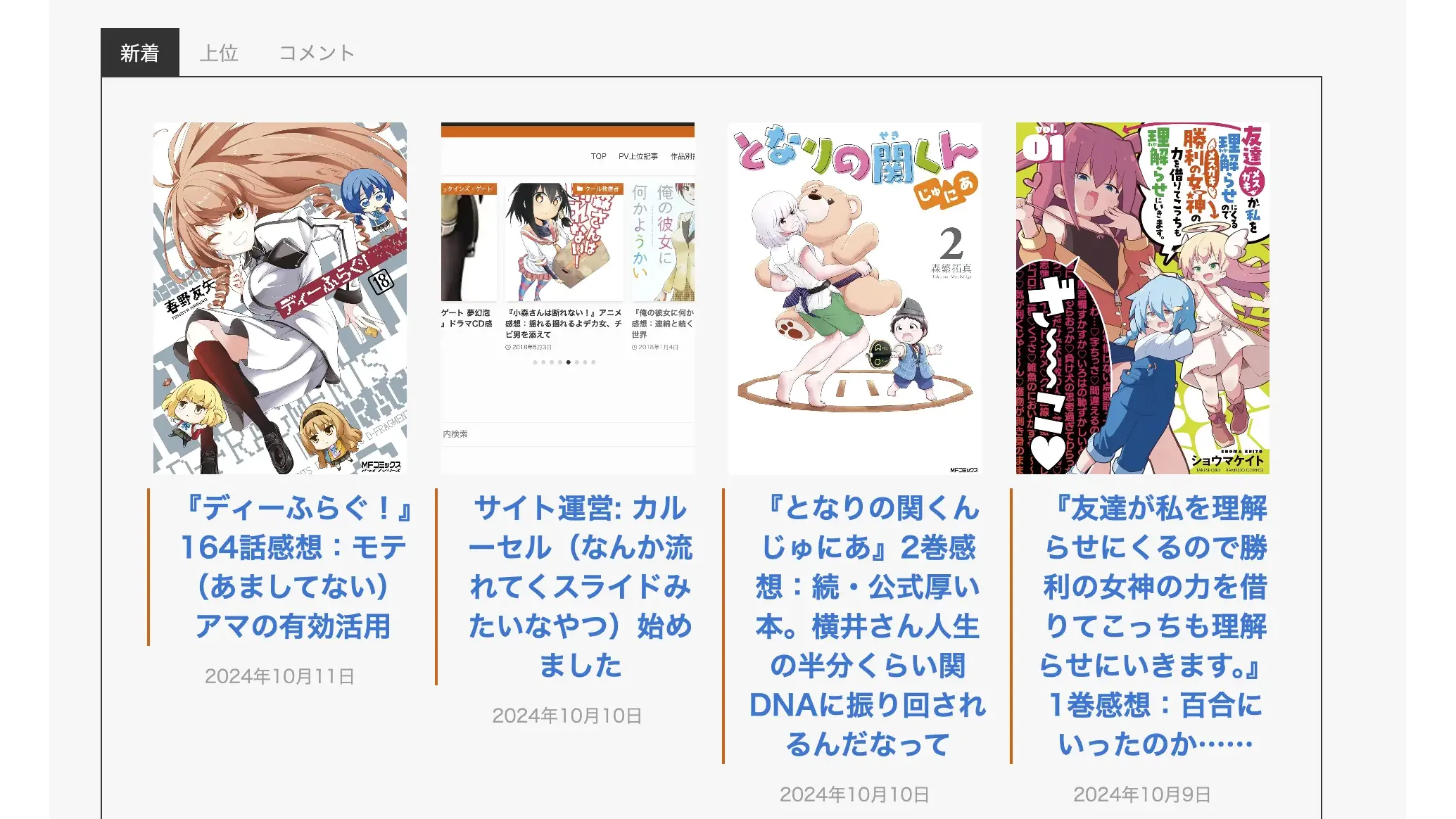The width and height of the screenshot is (1456, 819).
Task: Open the ディーふらぐ！ volume 18 cover thumbnail
Action: click(280, 298)
